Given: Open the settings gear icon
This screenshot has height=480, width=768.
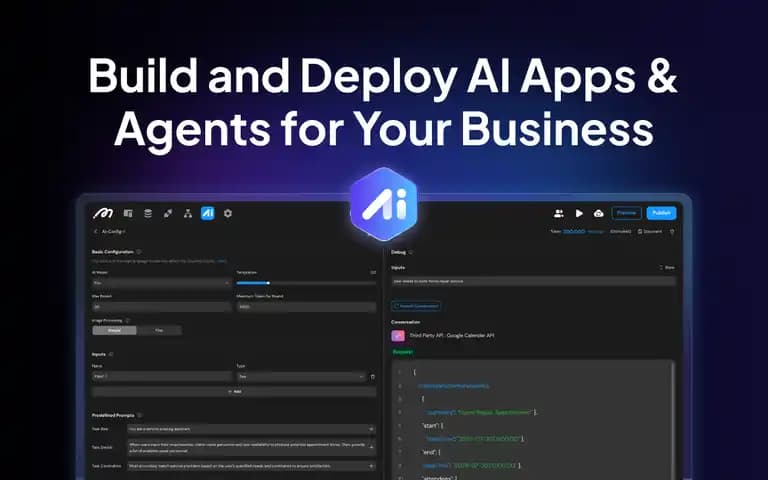Looking at the screenshot, I should [228, 213].
